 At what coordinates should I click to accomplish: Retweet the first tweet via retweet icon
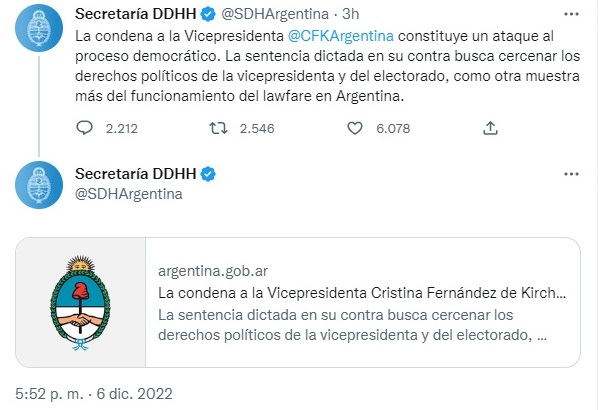tap(218, 128)
